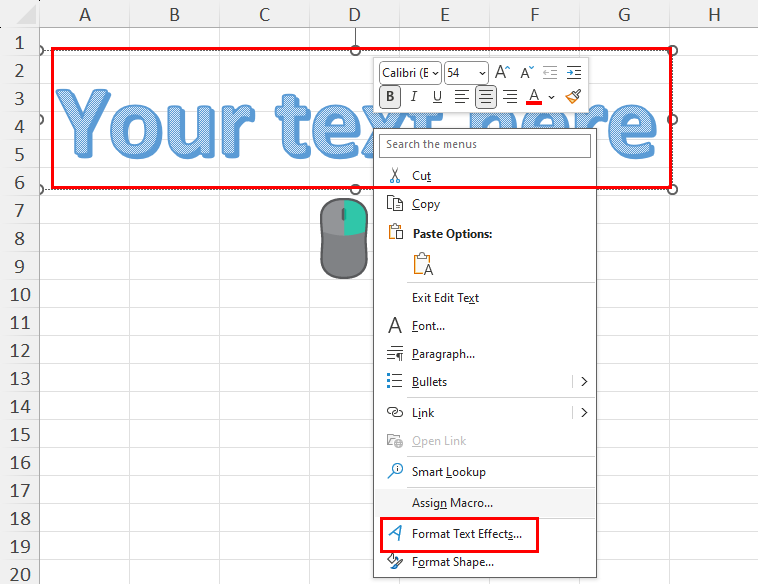
Task: Open the Paragraph... dialog entry
Action: pos(485,354)
